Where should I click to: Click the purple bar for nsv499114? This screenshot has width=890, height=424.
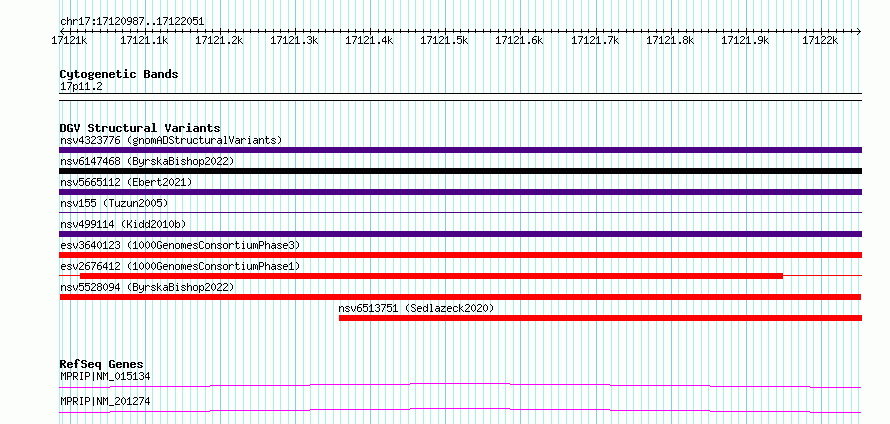click(460, 234)
